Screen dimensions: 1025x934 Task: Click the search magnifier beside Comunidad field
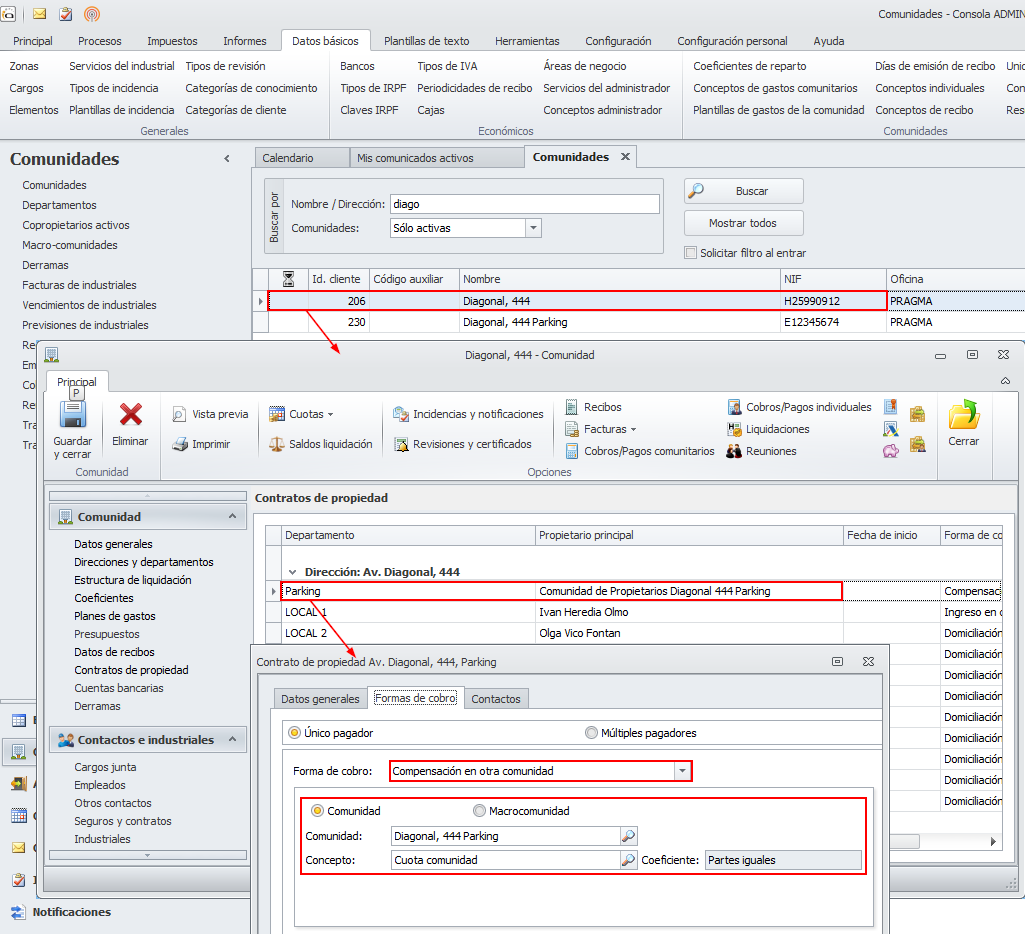pos(629,836)
